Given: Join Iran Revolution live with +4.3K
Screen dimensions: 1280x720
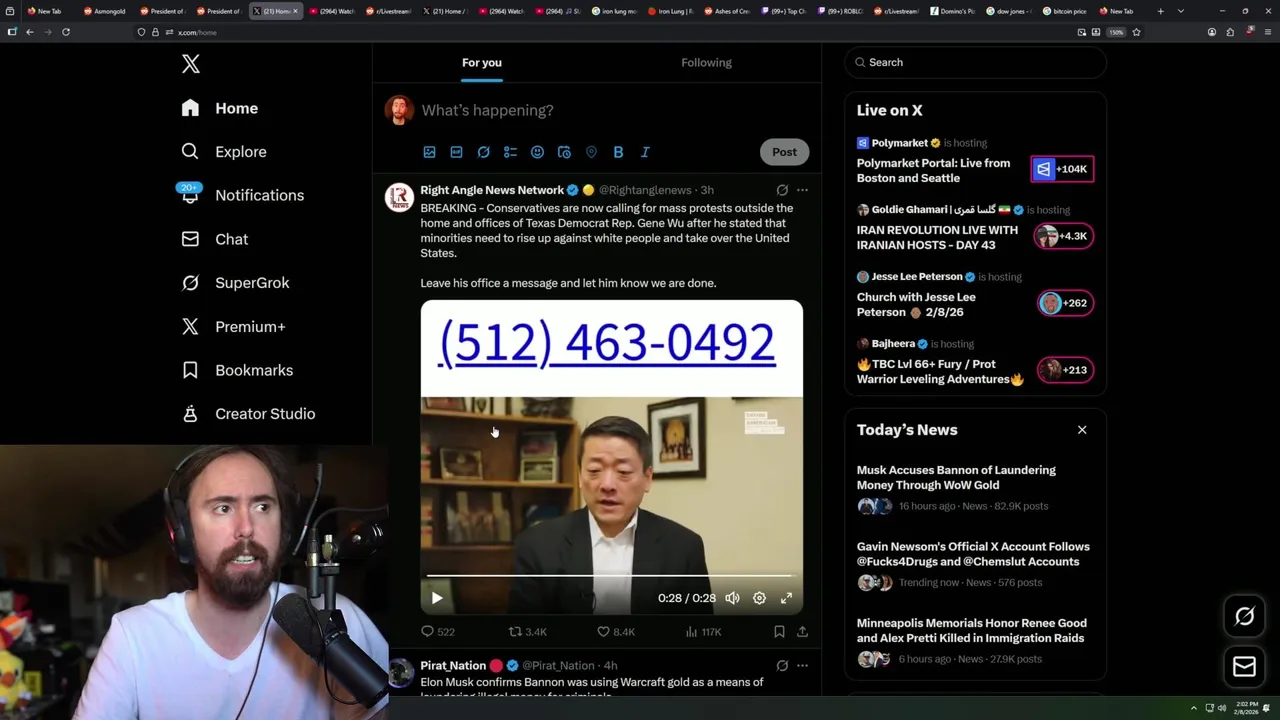Looking at the screenshot, I should pyautogui.click(x=1064, y=236).
